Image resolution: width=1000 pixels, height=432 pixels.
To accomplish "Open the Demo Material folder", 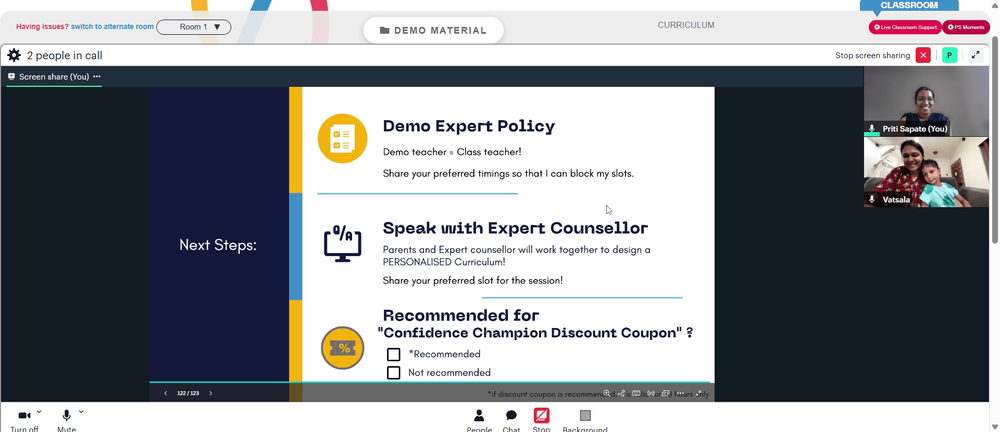I will tap(433, 30).
